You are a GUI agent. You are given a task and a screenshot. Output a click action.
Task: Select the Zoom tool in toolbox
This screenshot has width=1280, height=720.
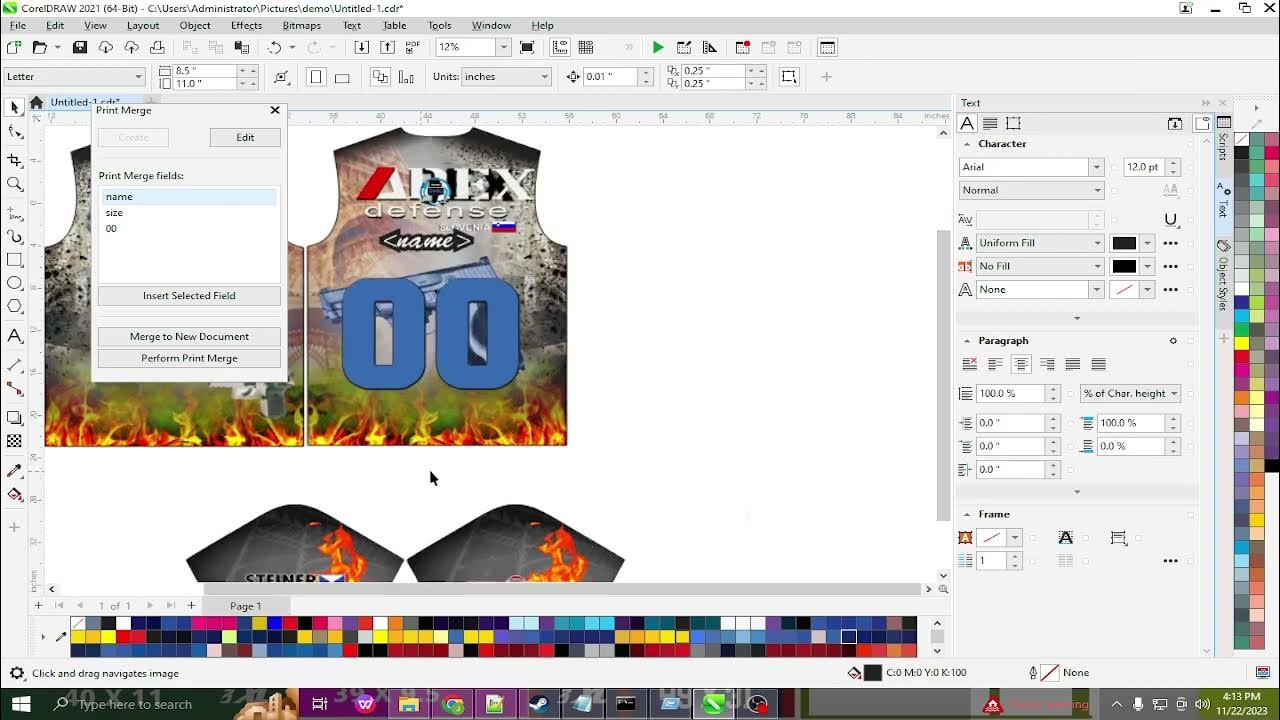point(14,184)
